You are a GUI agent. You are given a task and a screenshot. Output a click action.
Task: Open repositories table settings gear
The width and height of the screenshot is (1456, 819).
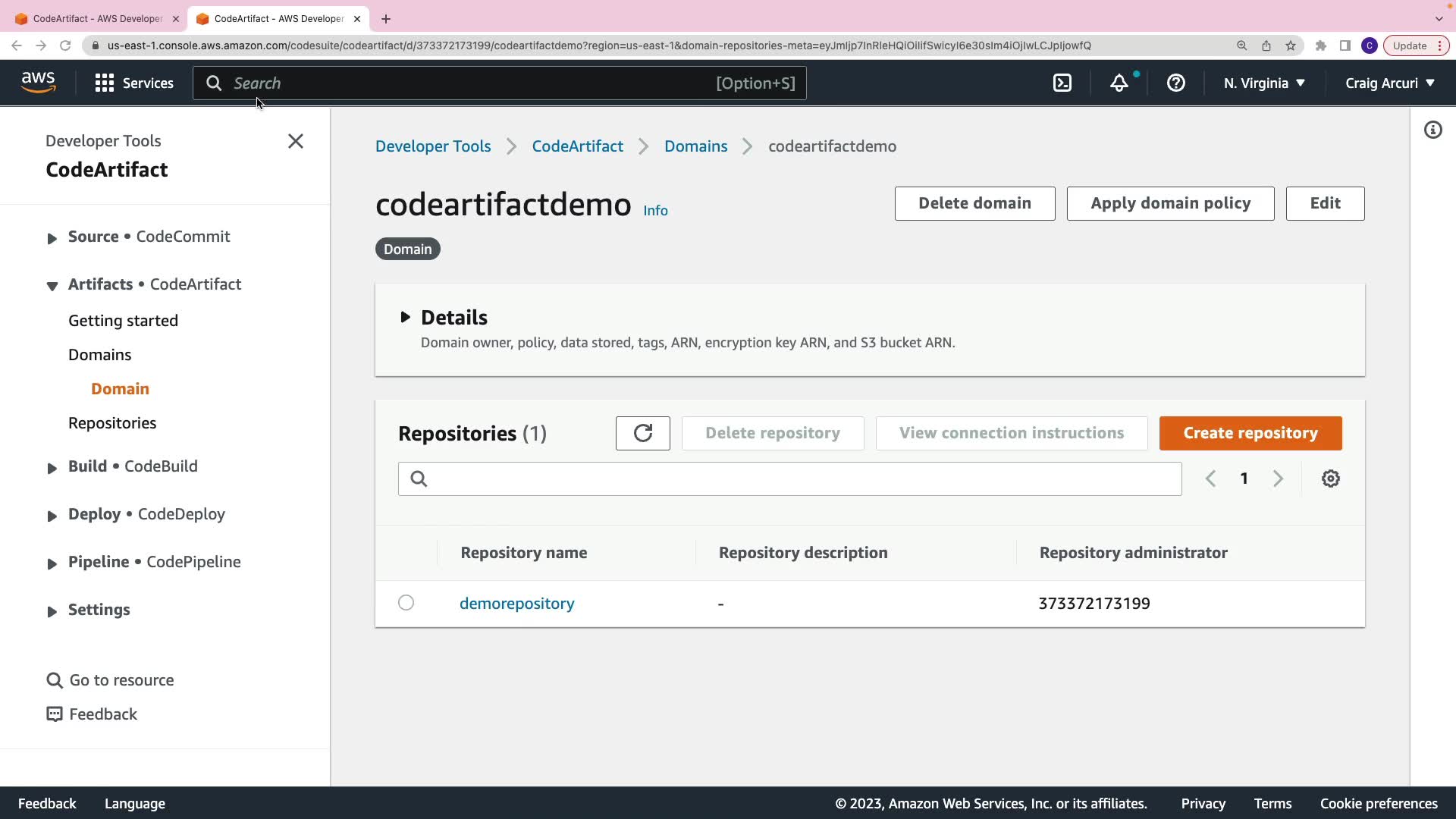pos(1330,479)
